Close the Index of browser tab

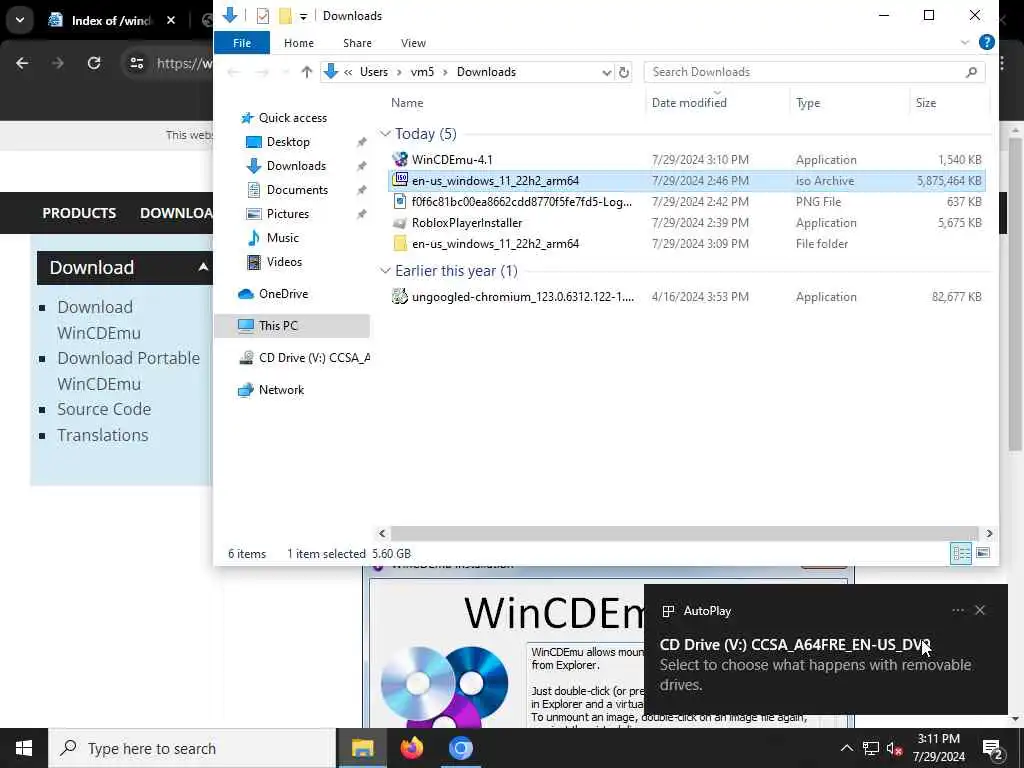[170, 21]
